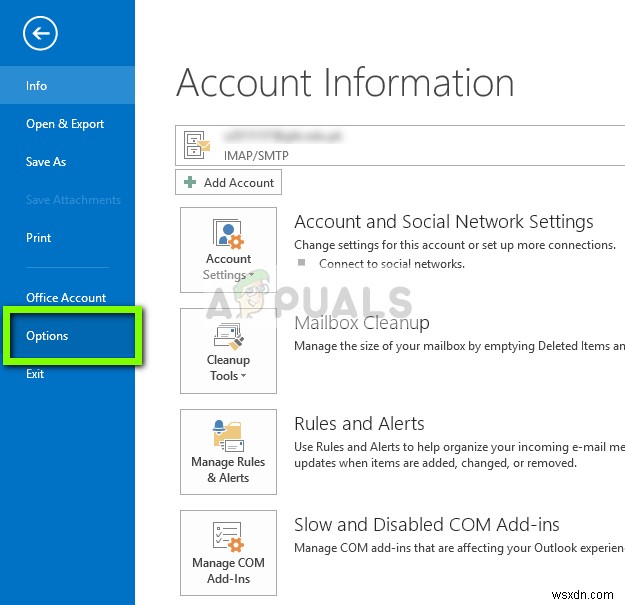Click the greyed-out Save Attachments item

coord(73,200)
